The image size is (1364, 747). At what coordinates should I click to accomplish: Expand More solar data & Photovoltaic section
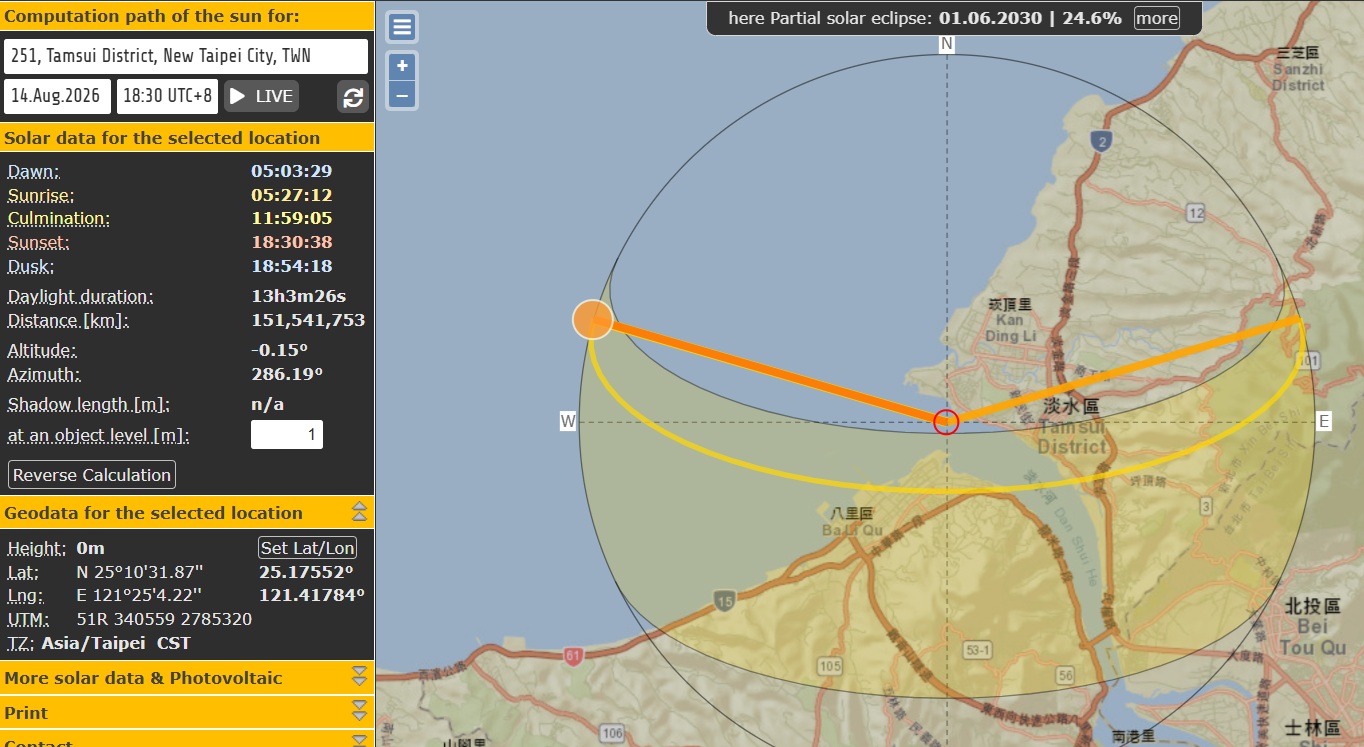pos(359,677)
